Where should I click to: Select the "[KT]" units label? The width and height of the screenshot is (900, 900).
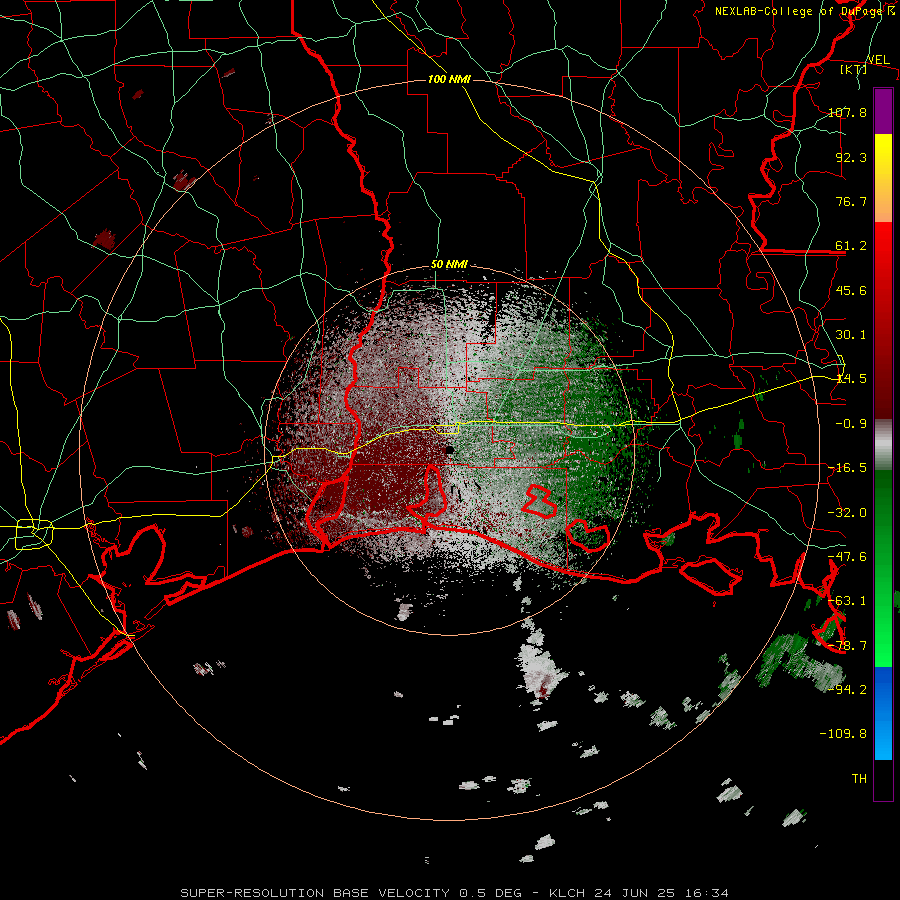(x=854, y=69)
